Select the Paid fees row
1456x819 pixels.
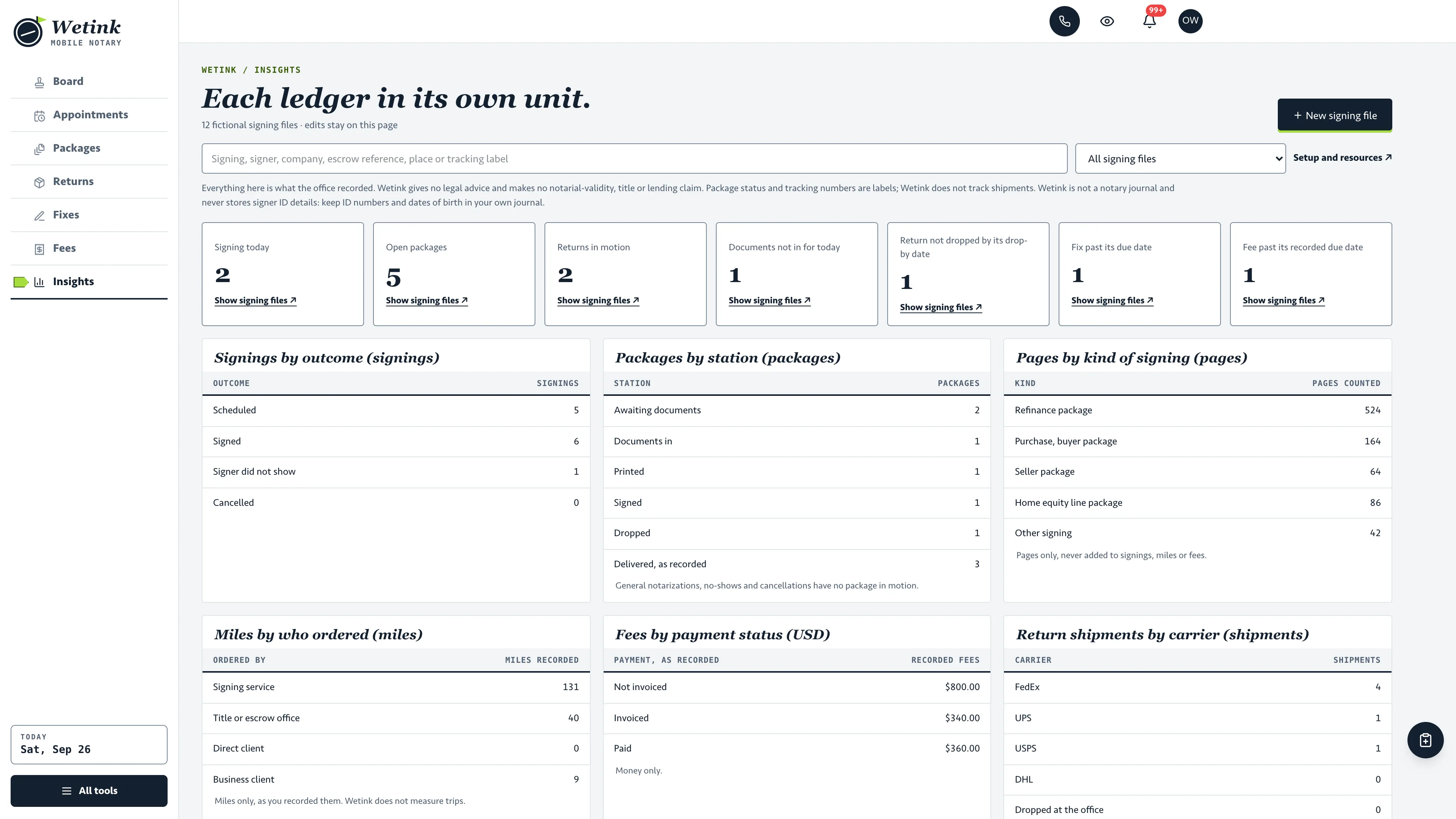(796, 749)
